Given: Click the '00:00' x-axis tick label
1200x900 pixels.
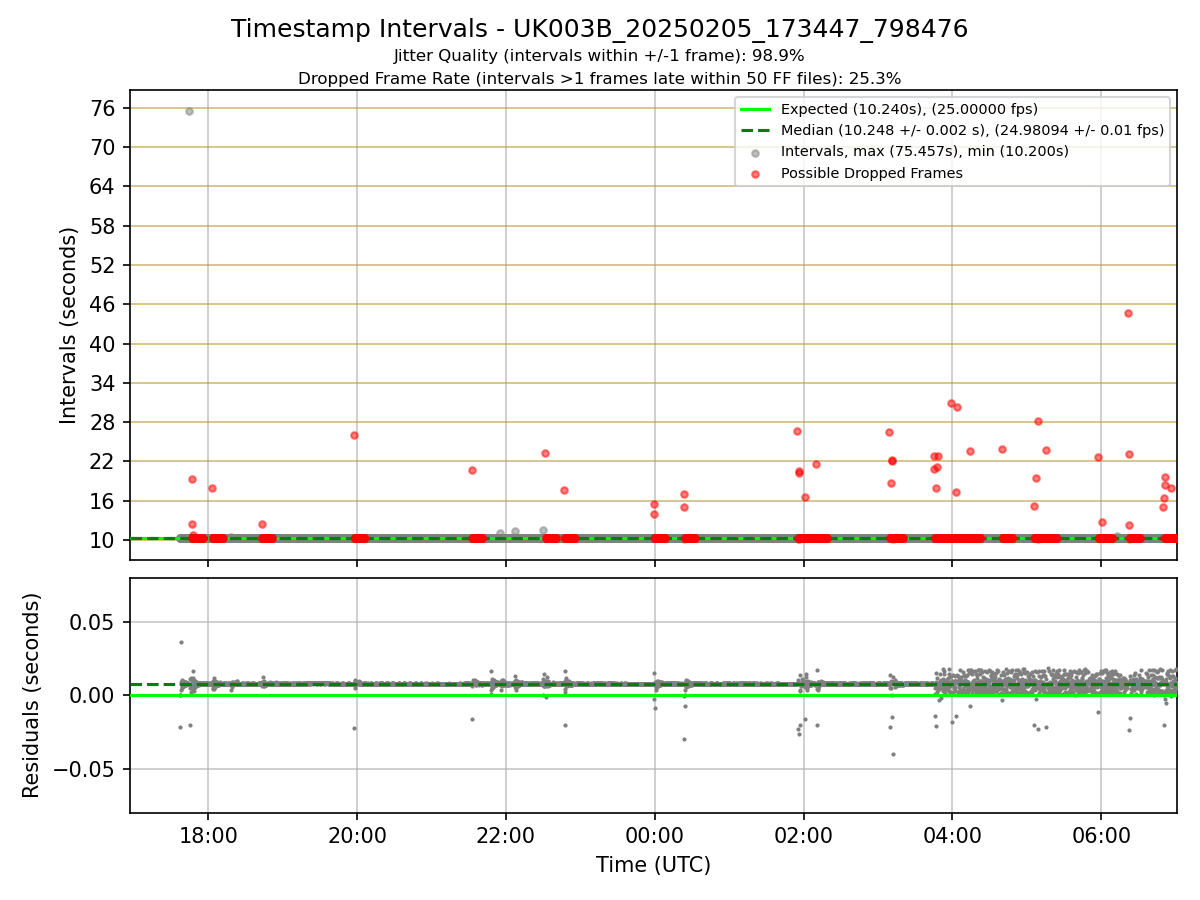Looking at the screenshot, I should point(655,836).
